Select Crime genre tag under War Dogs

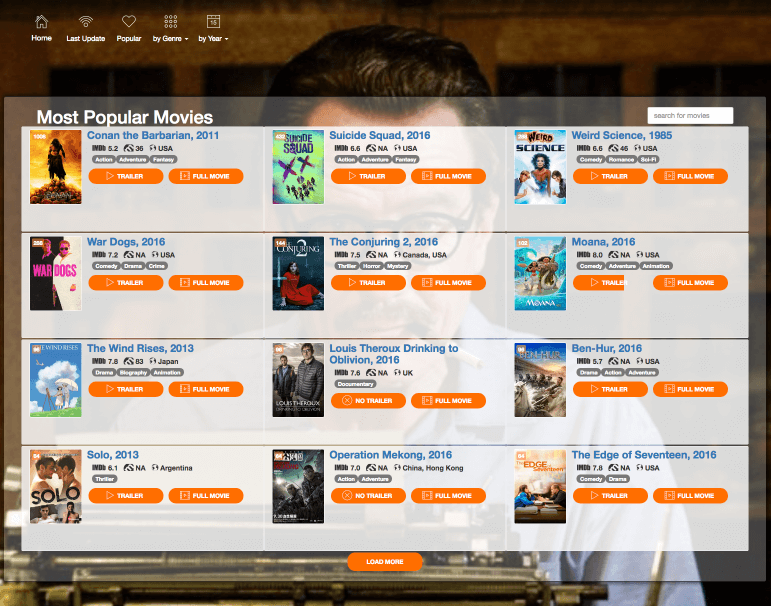coord(156,266)
